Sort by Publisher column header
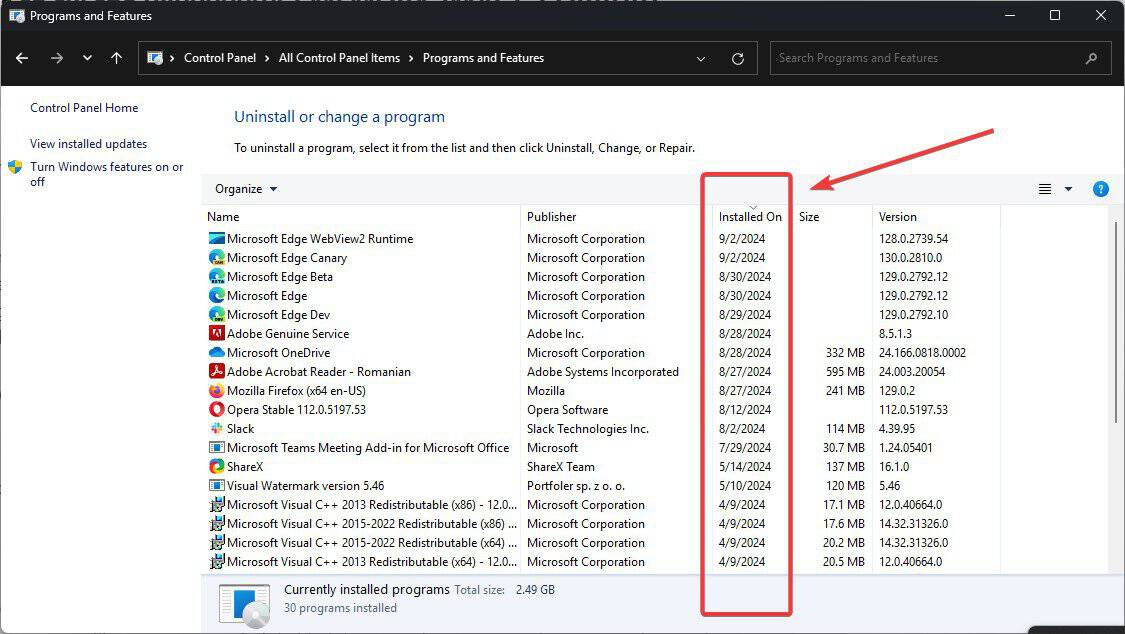 coord(551,217)
